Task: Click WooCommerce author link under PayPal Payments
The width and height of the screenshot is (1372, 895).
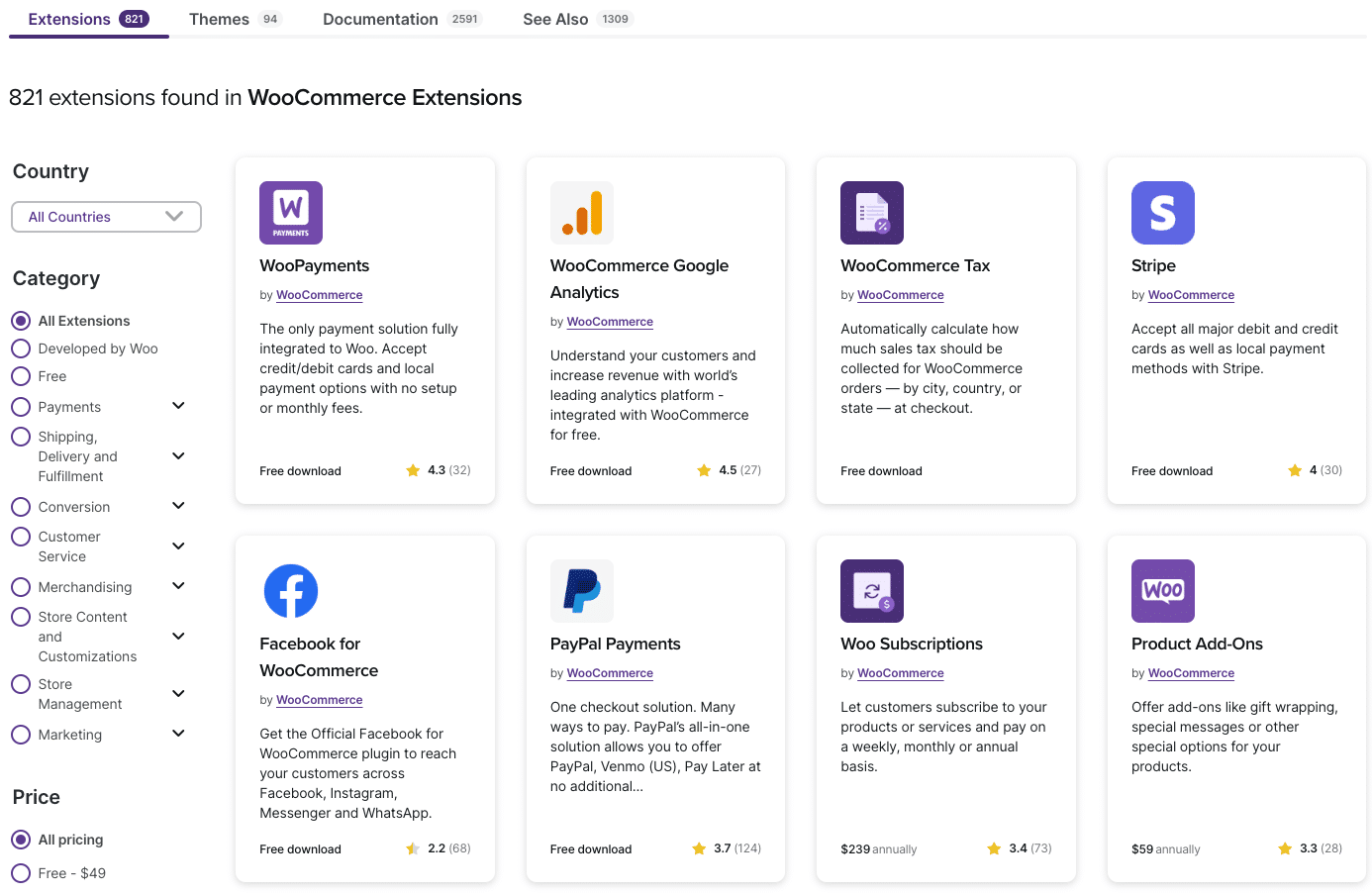Action: [610, 673]
